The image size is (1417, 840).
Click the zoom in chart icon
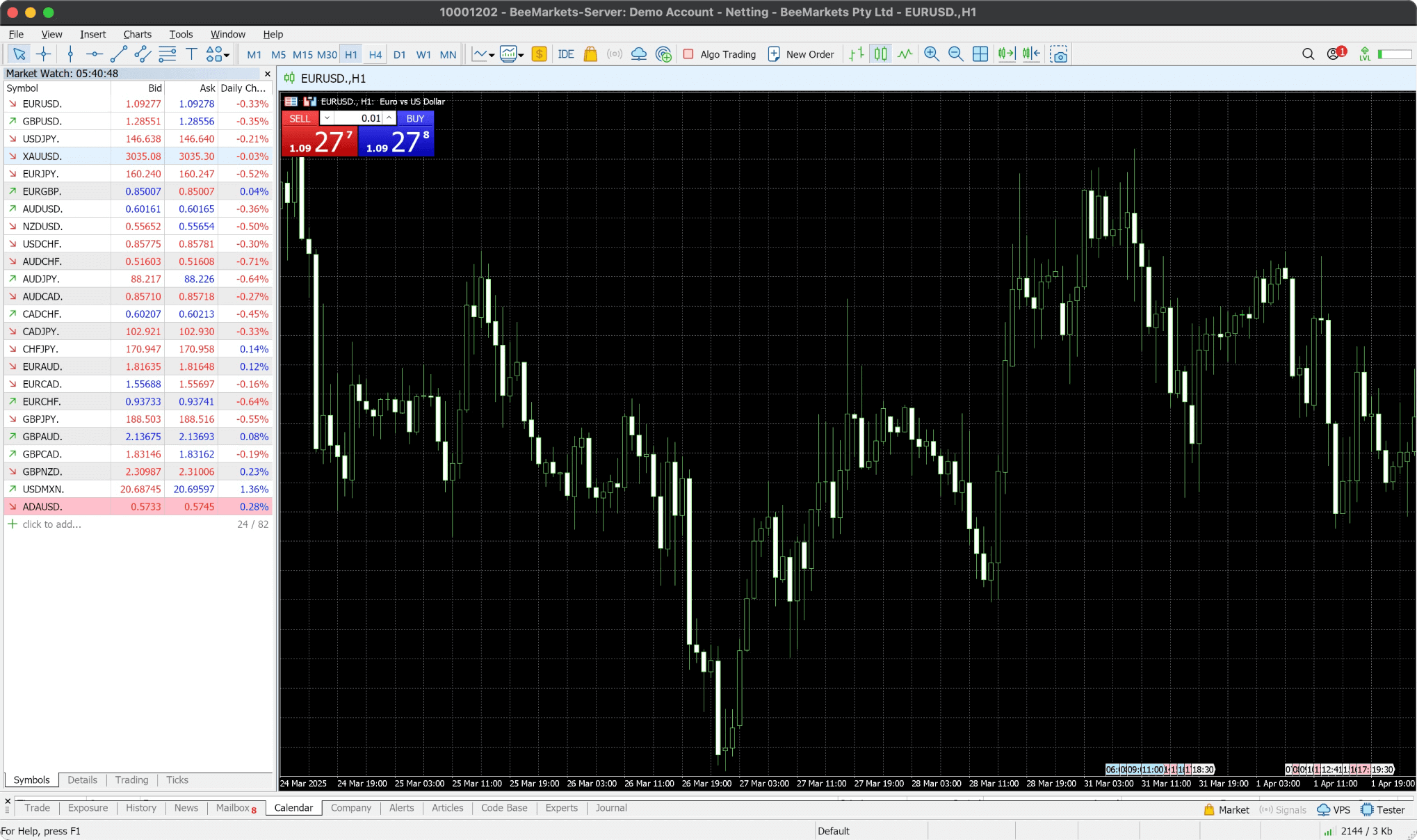coord(932,54)
